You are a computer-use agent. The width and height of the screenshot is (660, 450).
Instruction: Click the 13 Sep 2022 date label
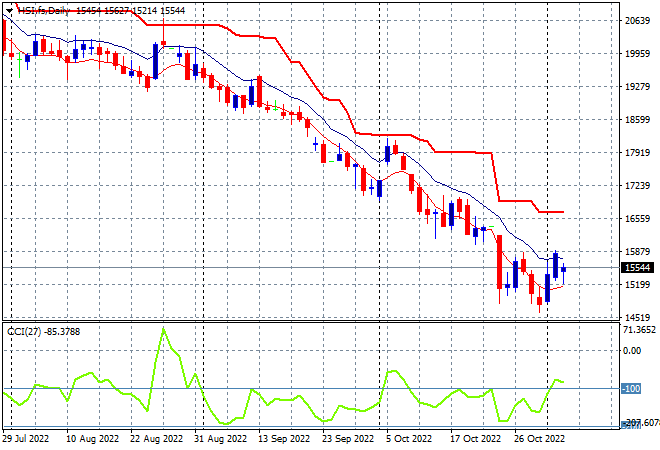coord(284,439)
